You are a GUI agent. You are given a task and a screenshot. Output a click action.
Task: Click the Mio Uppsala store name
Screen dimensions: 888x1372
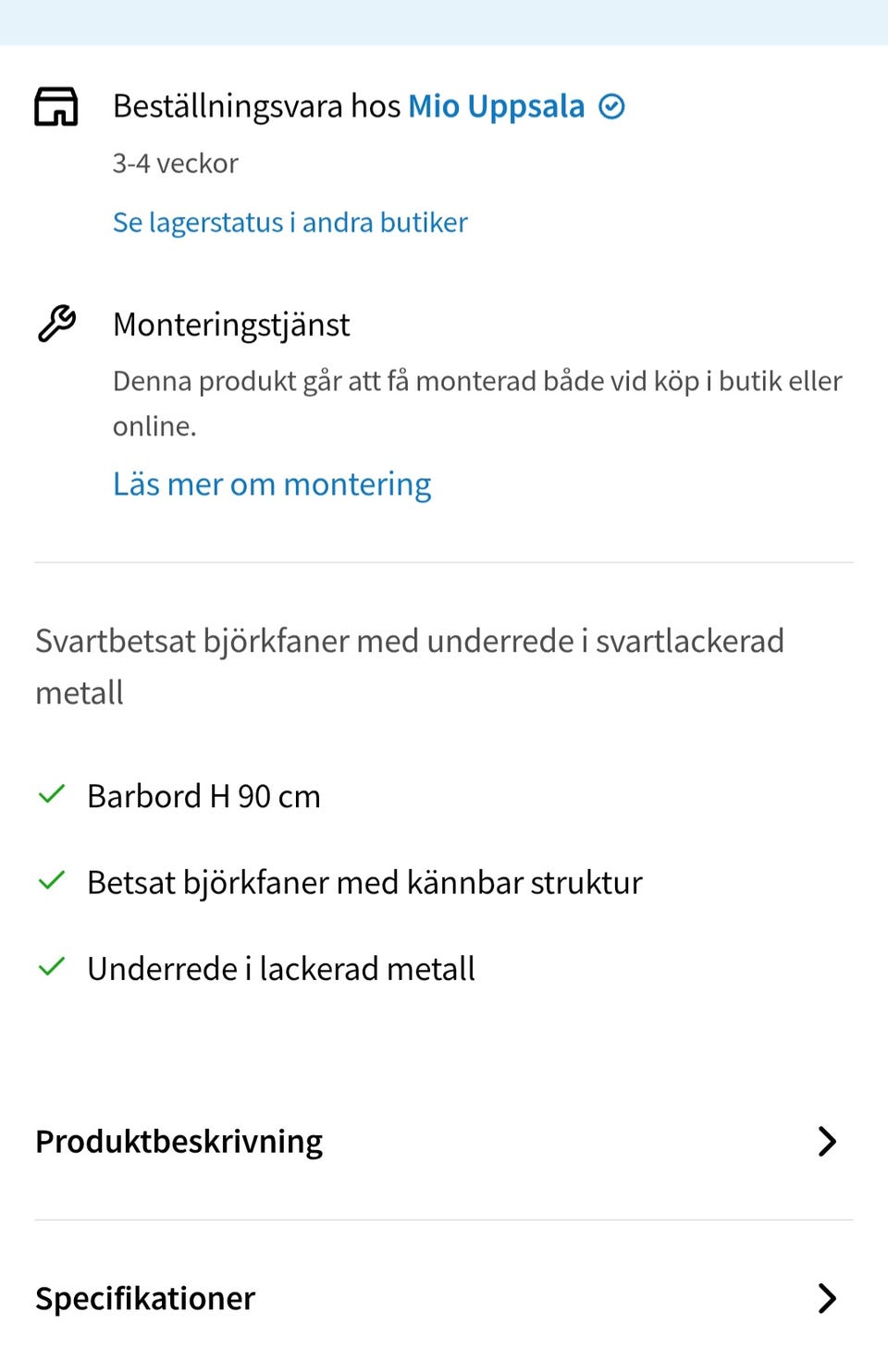click(496, 105)
